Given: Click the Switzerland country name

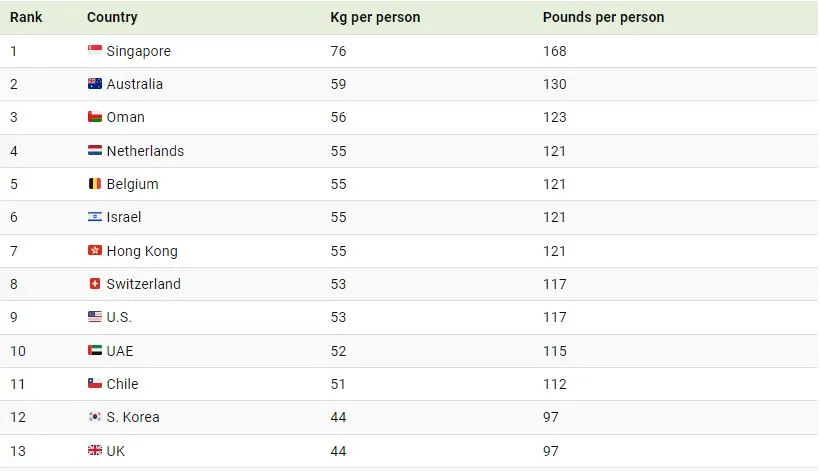Looking at the screenshot, I should (x=144, y=284).
